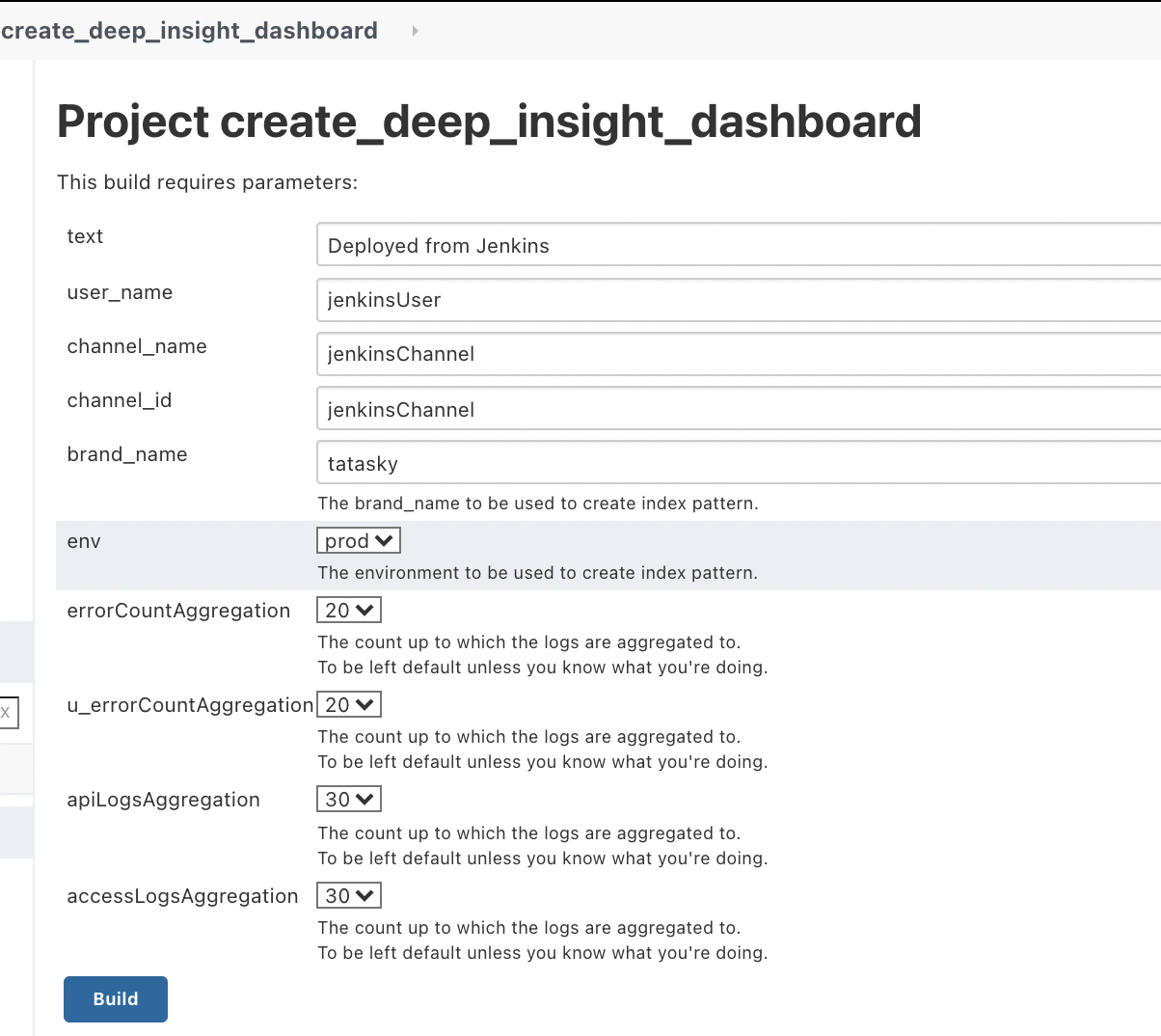Expand the breadcrumb arrow menu
This screenshot has height=1036, width=1161.
pyautogui.click(x=415, y=31)
